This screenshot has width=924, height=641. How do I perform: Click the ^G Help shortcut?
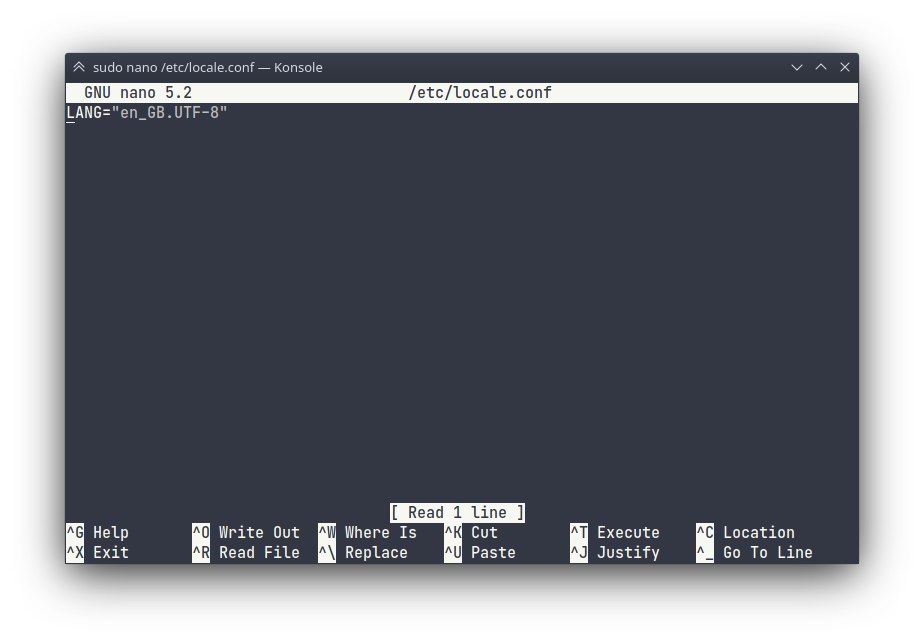97,533
